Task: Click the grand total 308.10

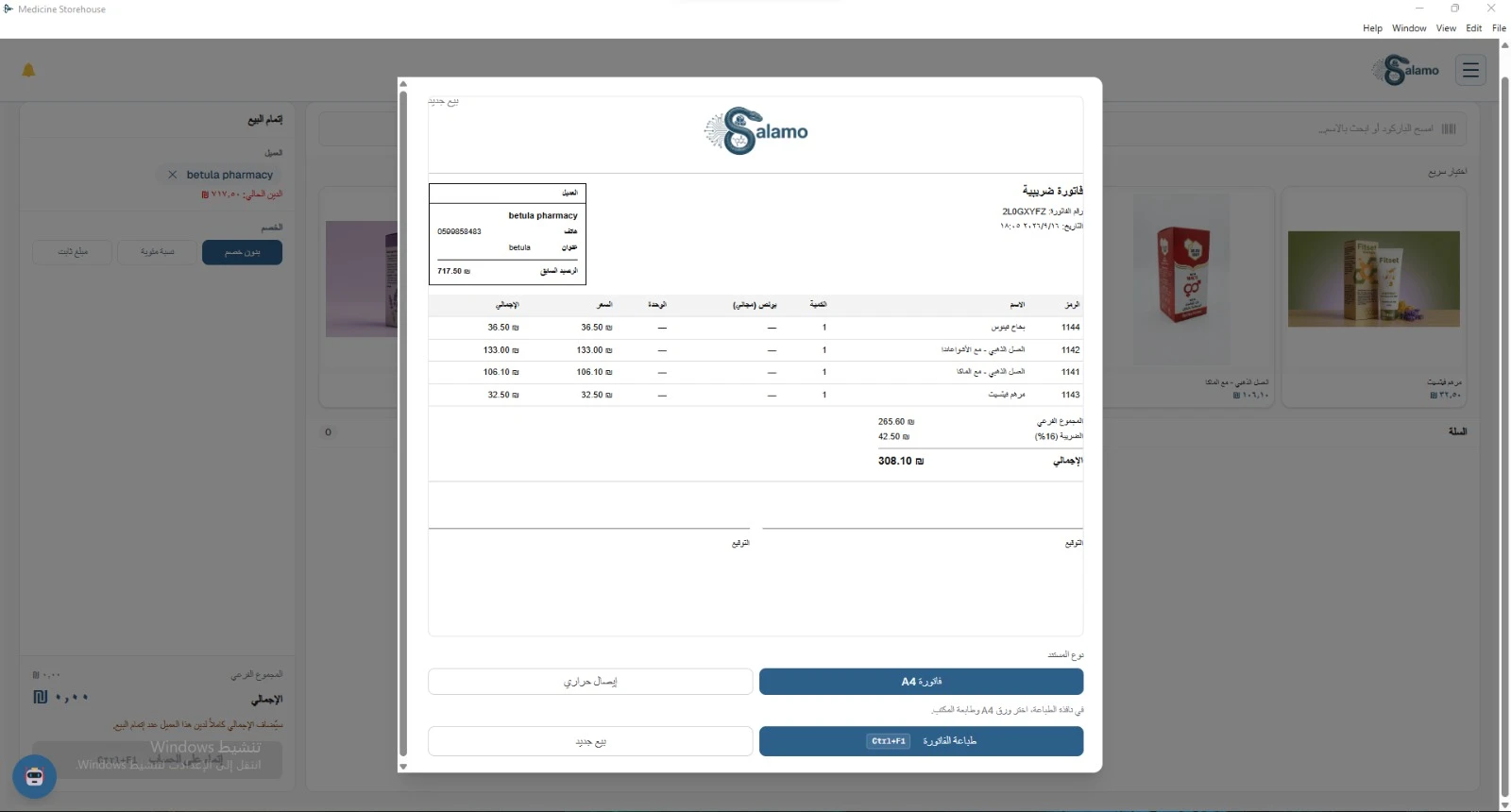Action: click(900, 461)
